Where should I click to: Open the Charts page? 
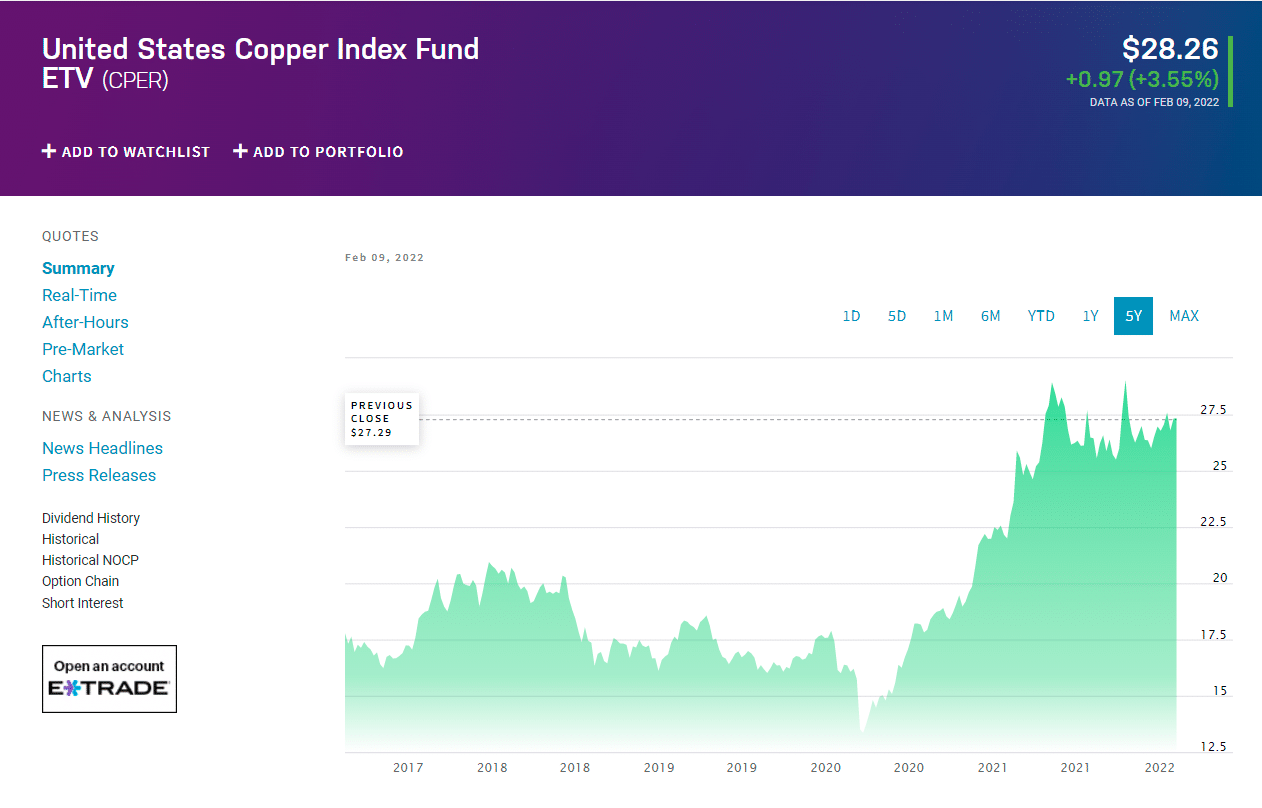(67, 376)
